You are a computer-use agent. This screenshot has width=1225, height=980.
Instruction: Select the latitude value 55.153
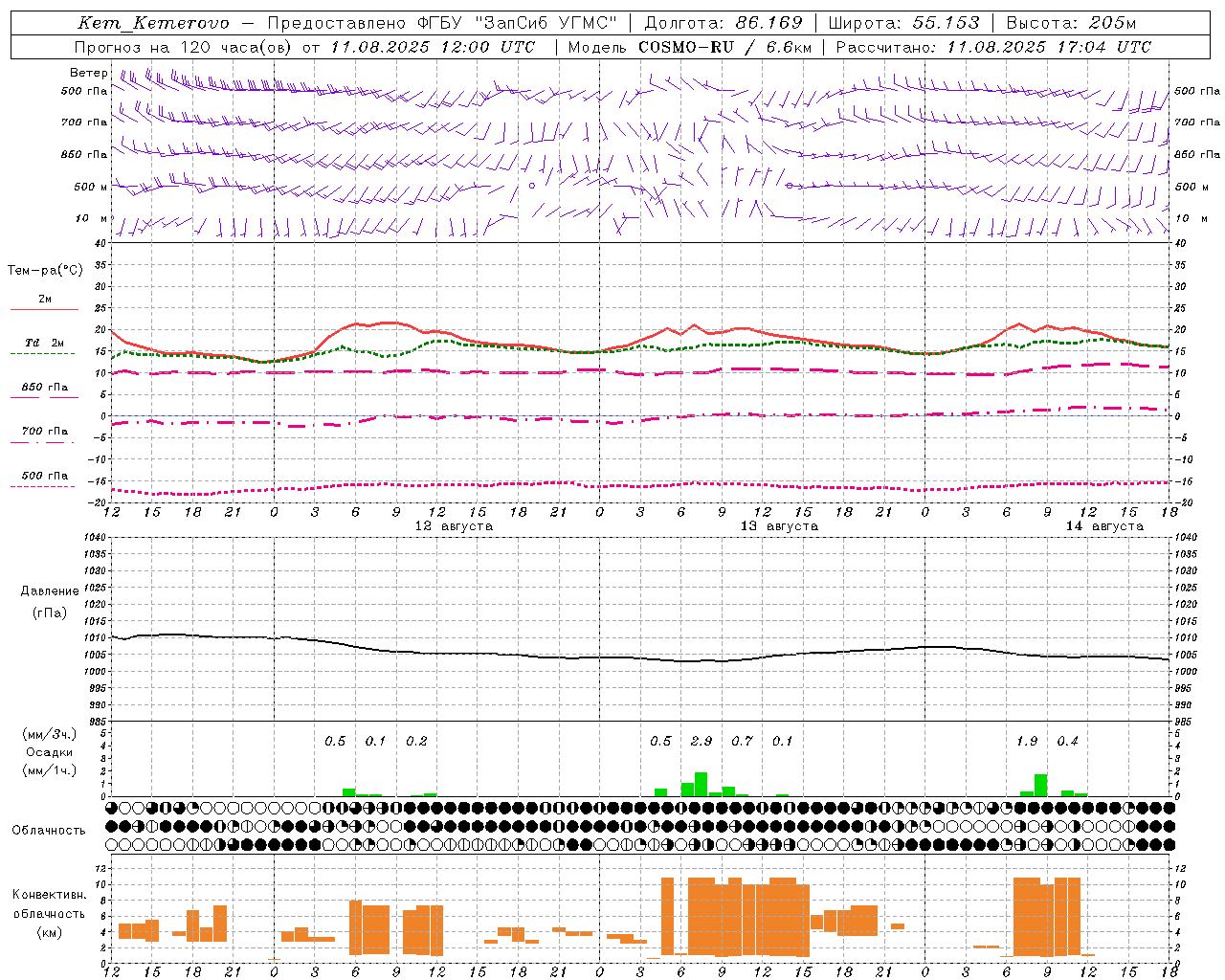(947, 23)
